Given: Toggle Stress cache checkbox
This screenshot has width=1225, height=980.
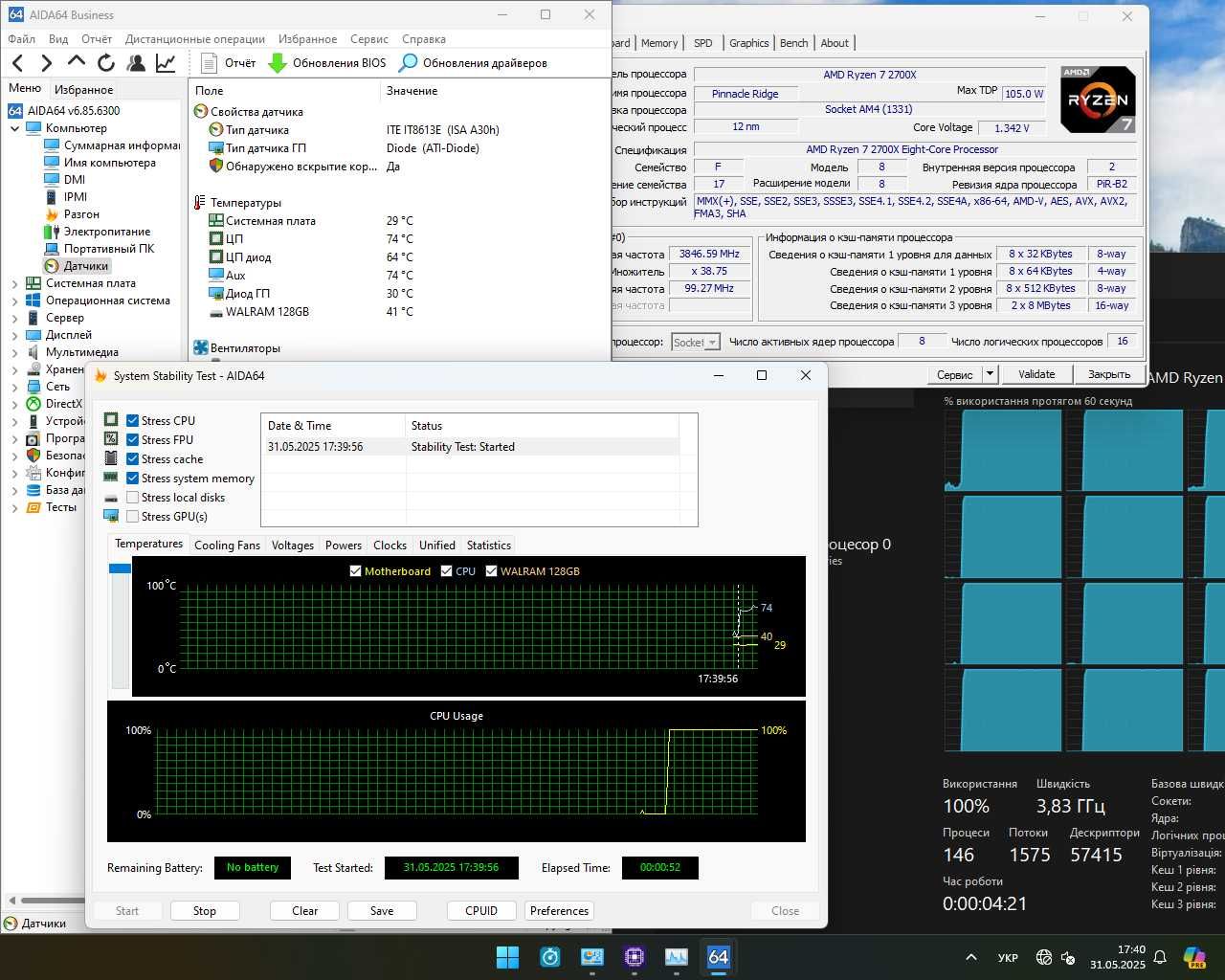Looking at the screenshot, I should [133, 459].
